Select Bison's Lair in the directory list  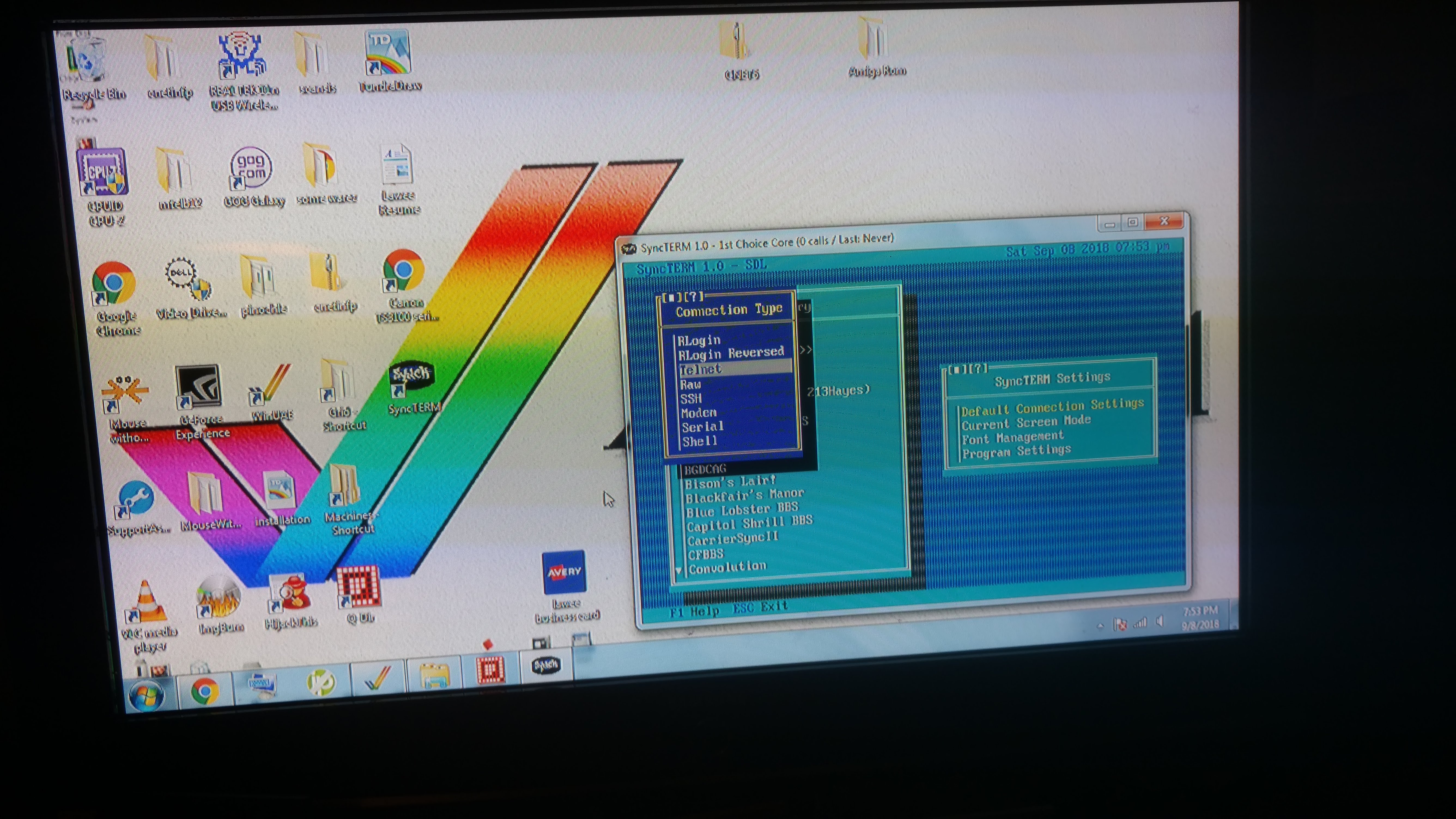[730, 482]
